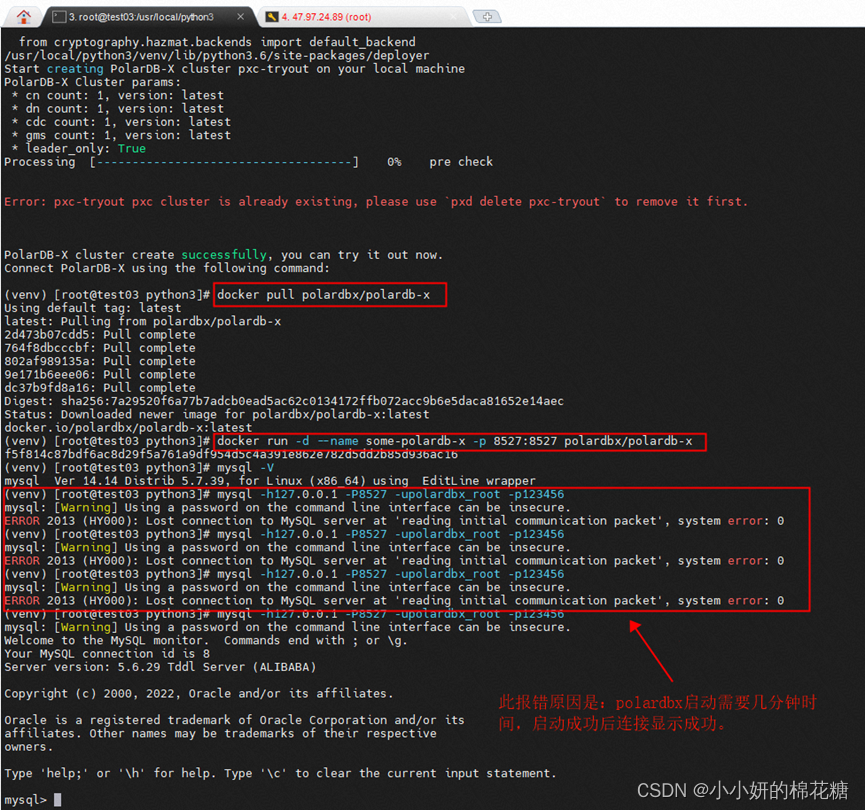Click 'Your MySQL connection id is 8' line
Screen dimensions: 865x810
tap(107, 654)
